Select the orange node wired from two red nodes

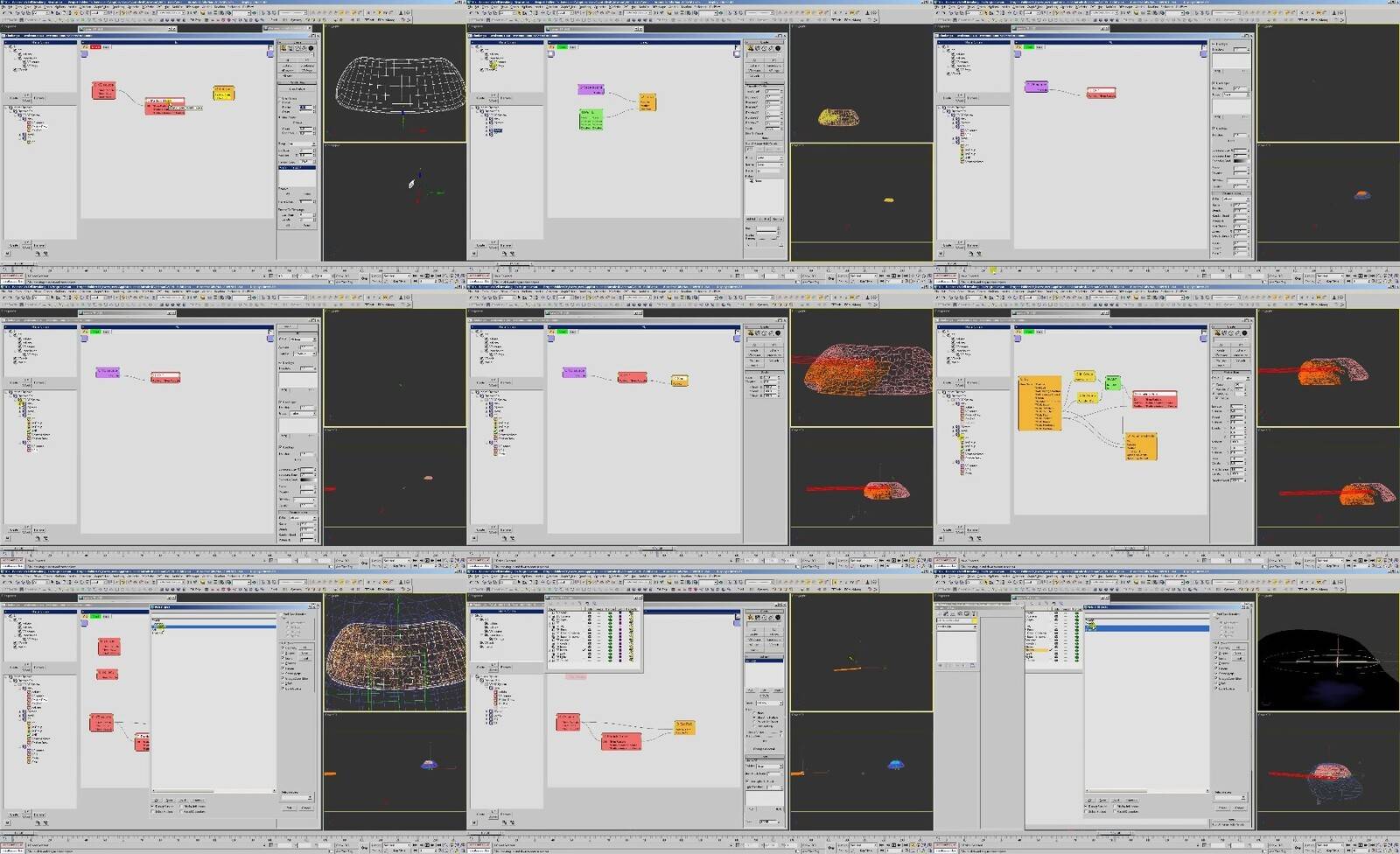684,727
